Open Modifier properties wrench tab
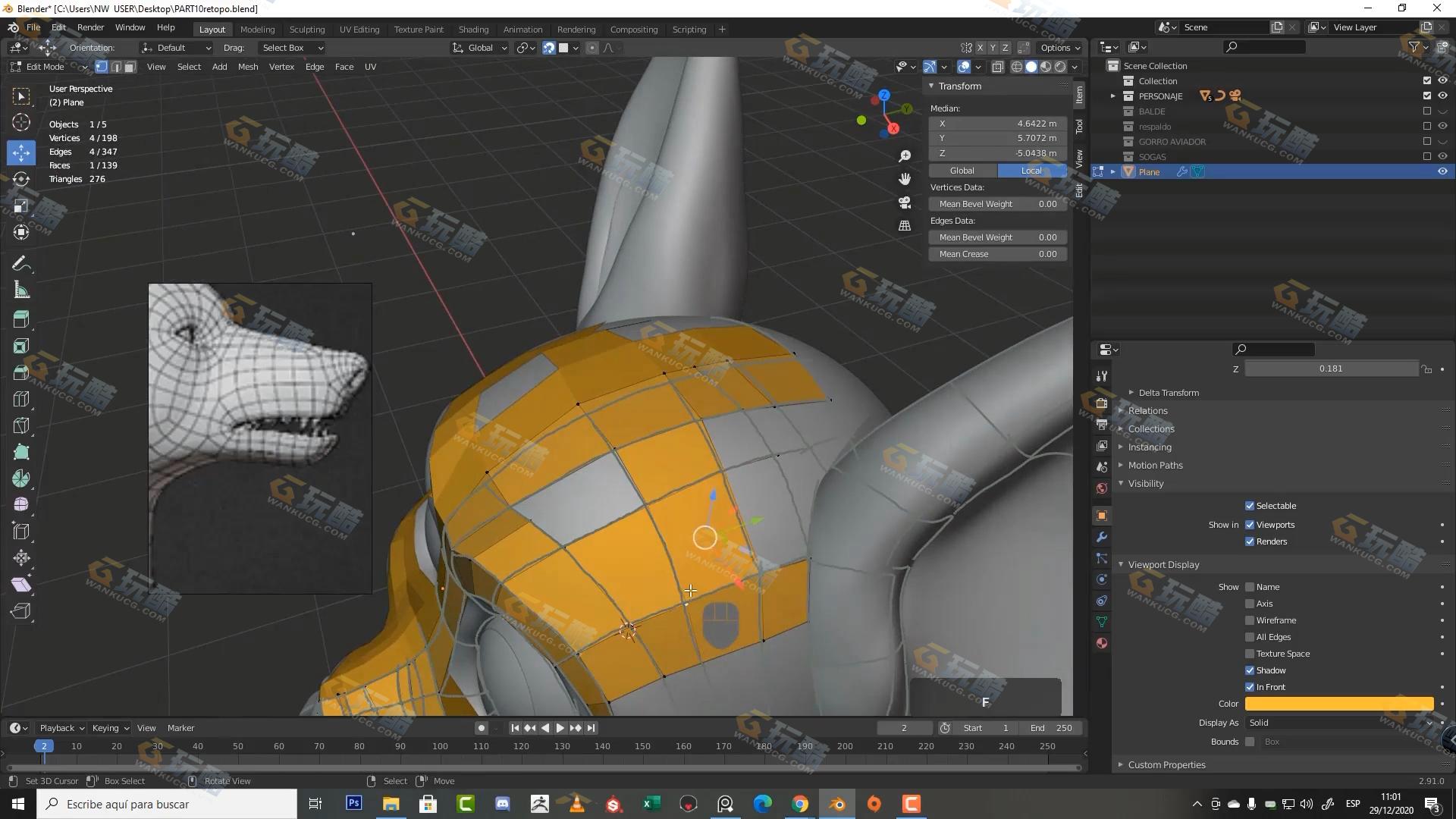This screenshot has height=819, width=1456. tap(1102, 537)
